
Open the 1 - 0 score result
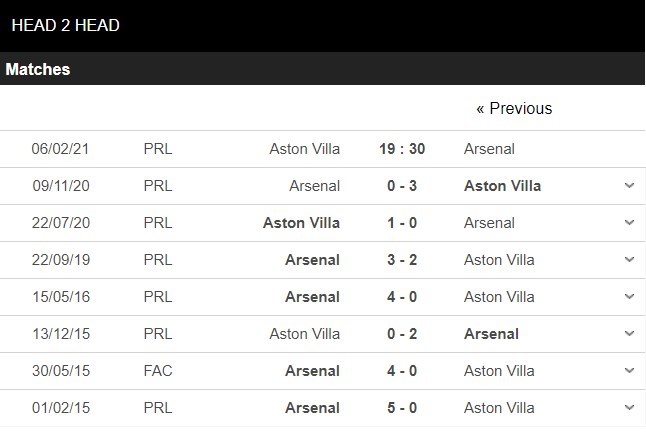[x=402, y=223]
